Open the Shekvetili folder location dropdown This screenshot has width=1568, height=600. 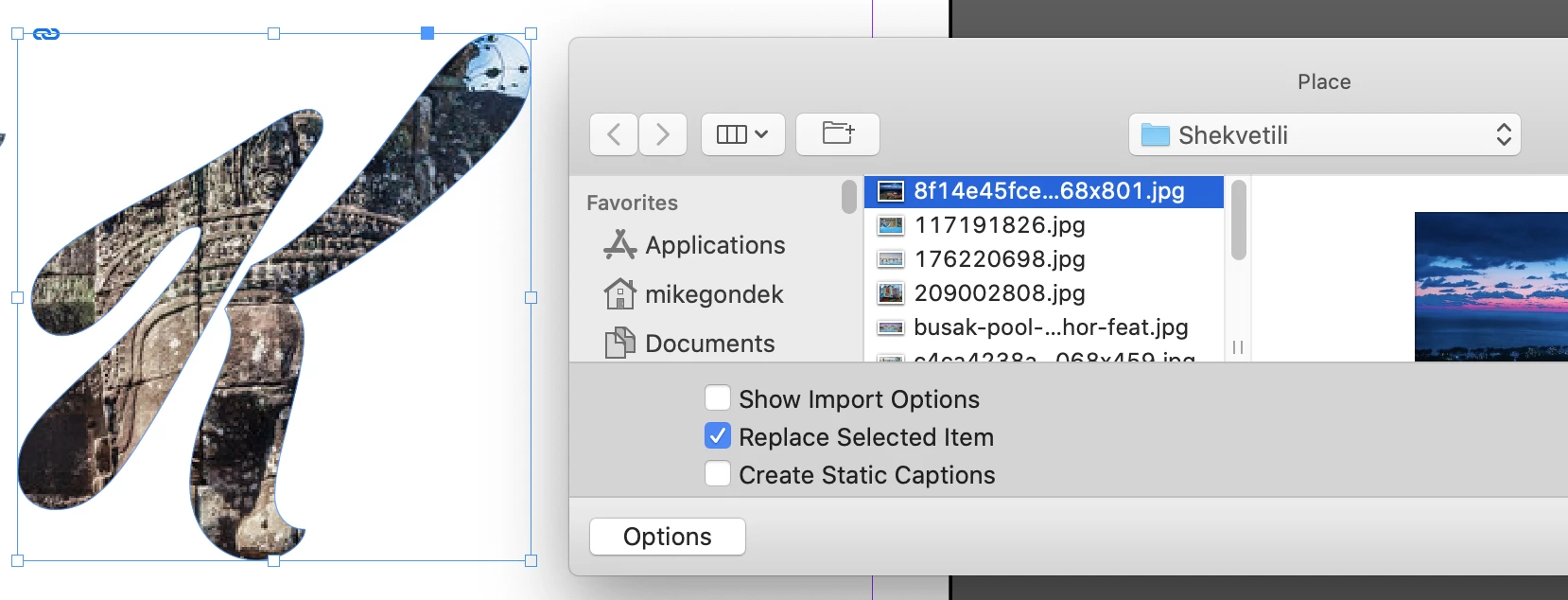1324,134
